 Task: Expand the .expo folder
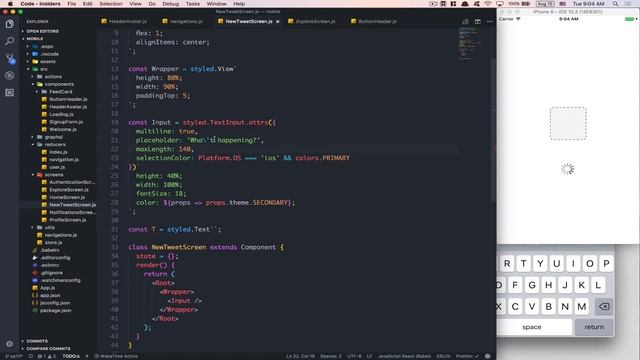[x=47, y=46]
